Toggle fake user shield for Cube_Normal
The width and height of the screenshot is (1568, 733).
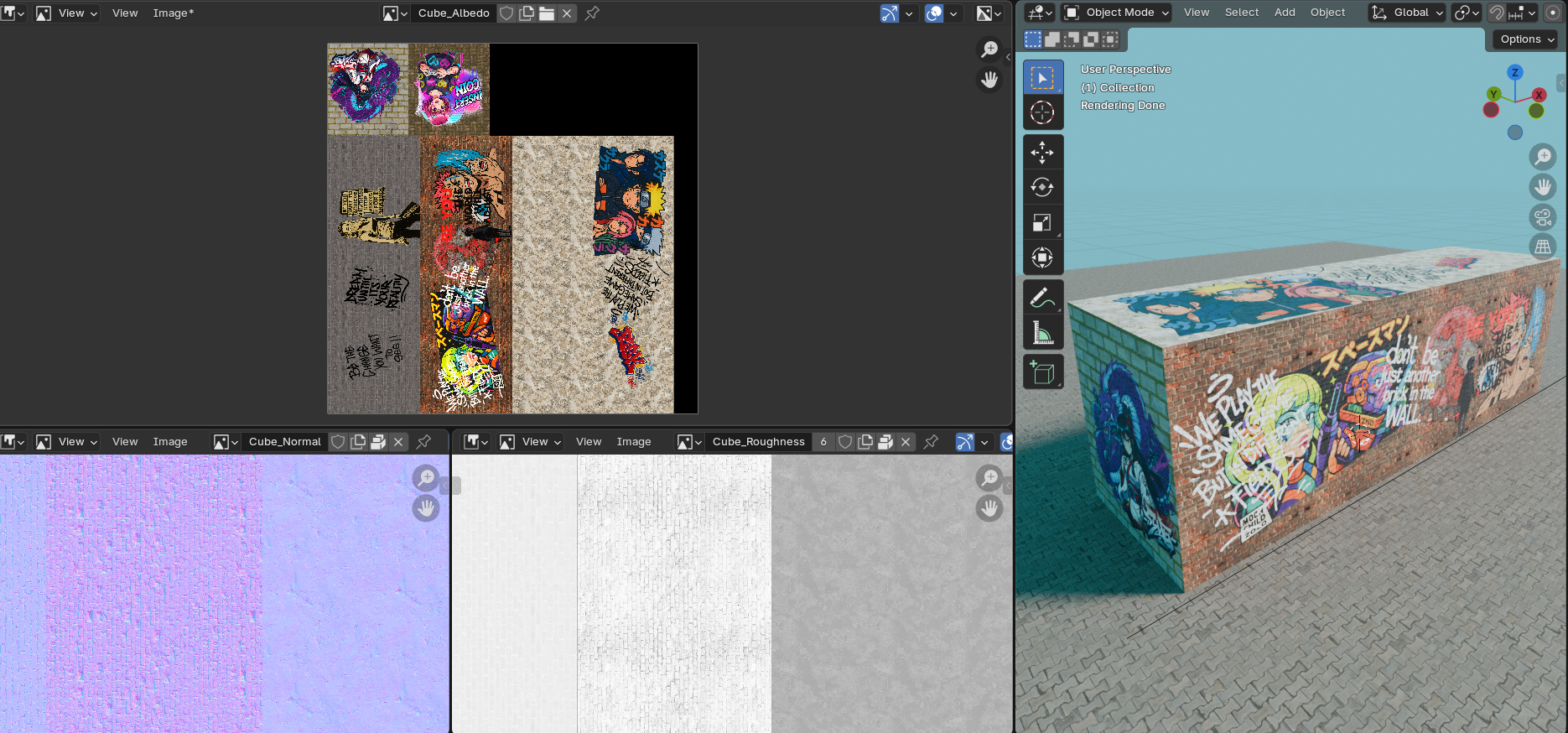click(x=338, y=442)
